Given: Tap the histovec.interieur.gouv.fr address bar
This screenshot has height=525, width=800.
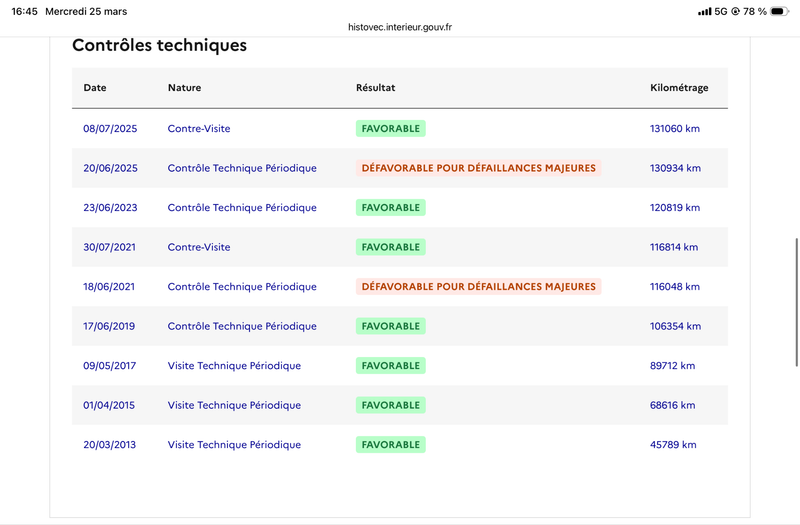Looking at the screenshot, I should pos(400,28).
